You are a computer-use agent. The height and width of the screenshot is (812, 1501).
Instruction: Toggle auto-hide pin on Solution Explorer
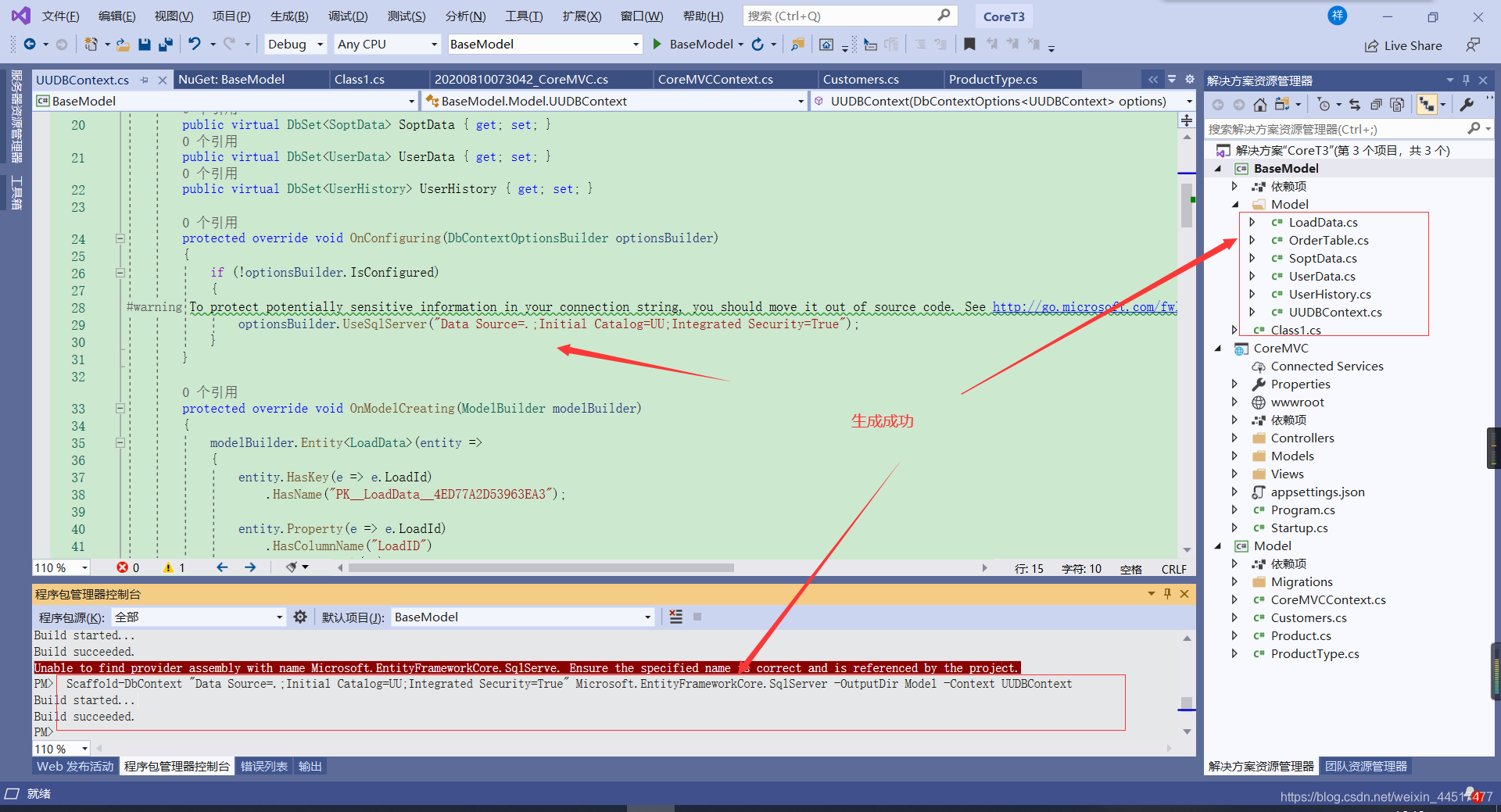(1466, 80)
